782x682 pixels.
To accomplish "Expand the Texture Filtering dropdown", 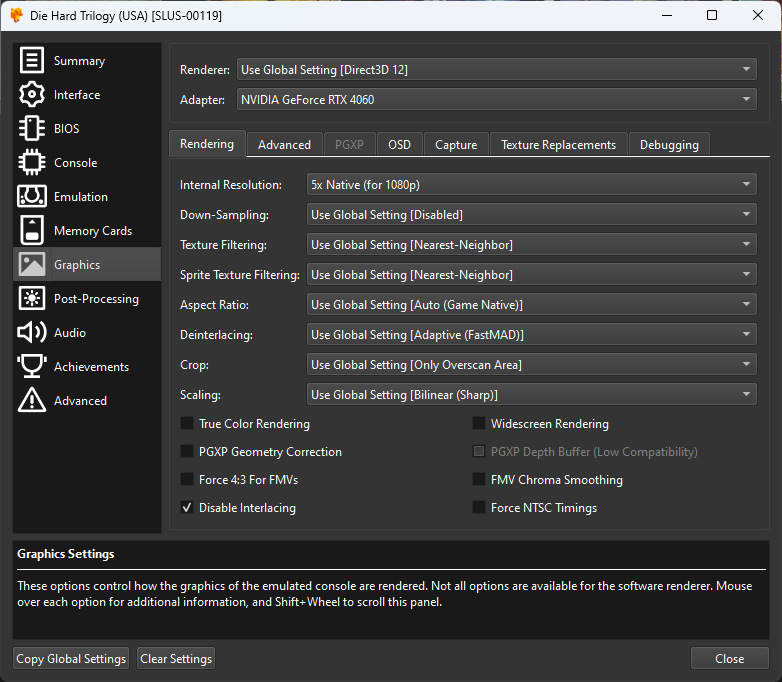I will click(532, 244).
